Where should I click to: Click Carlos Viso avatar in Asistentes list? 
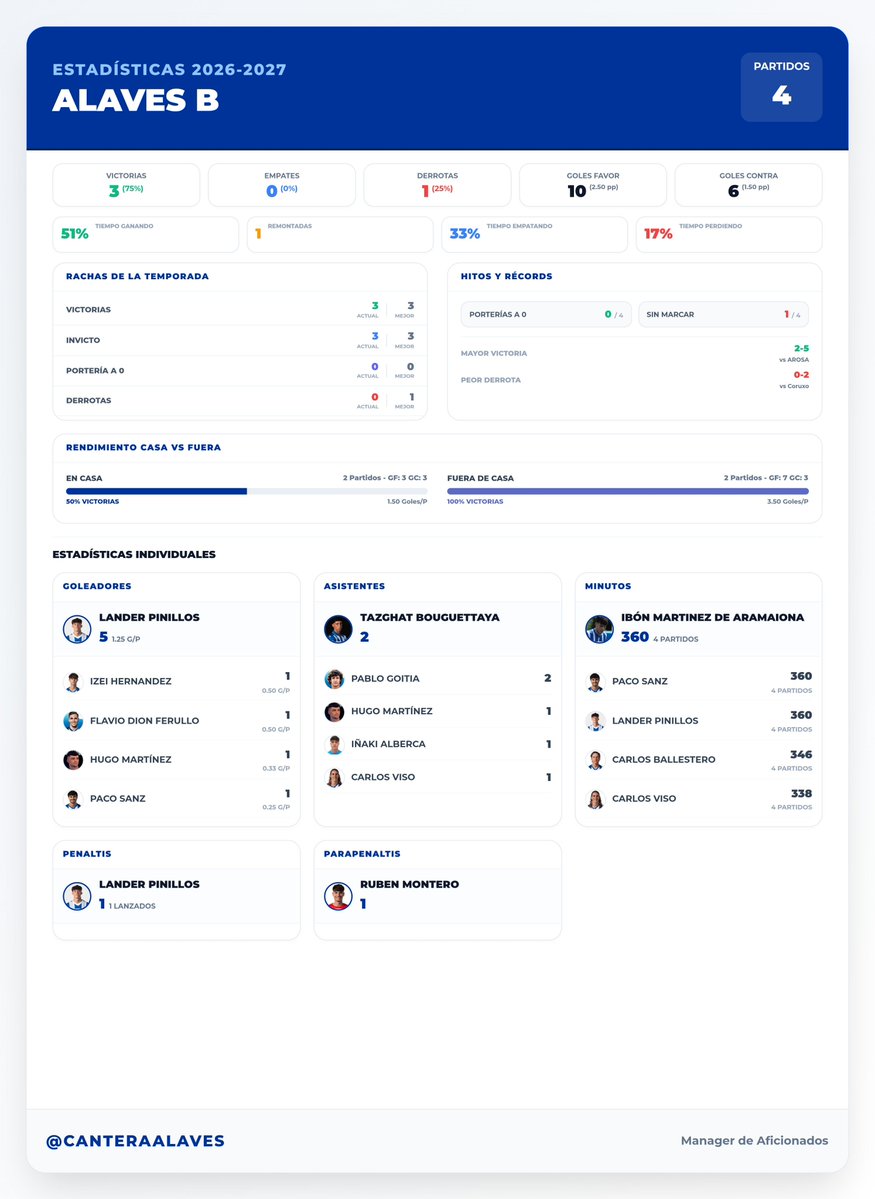334,777
